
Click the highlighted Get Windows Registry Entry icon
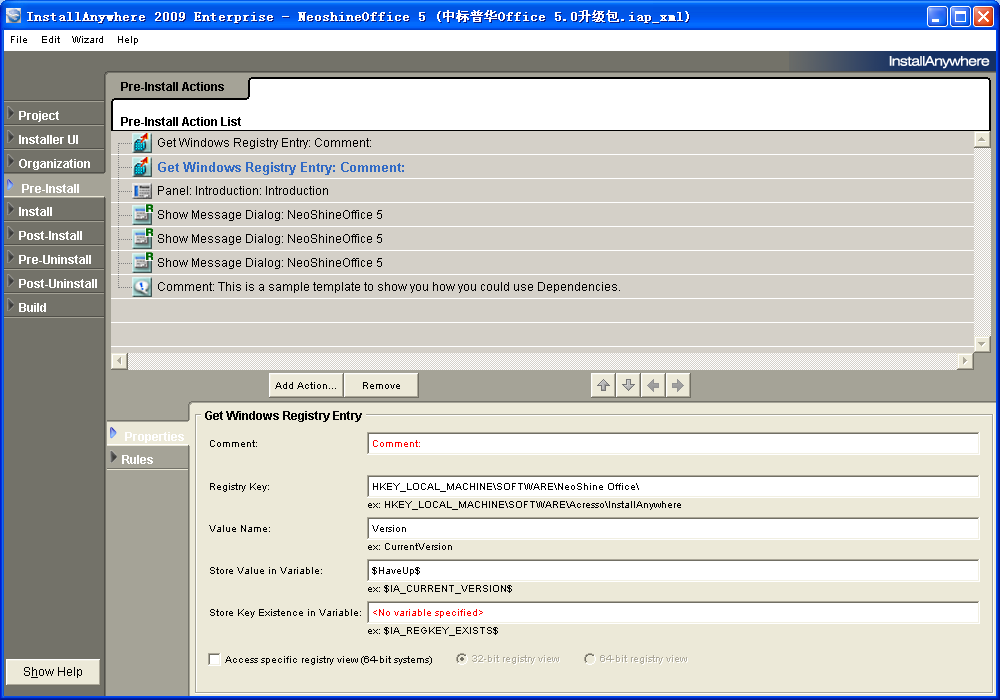(x=142, y=167)
